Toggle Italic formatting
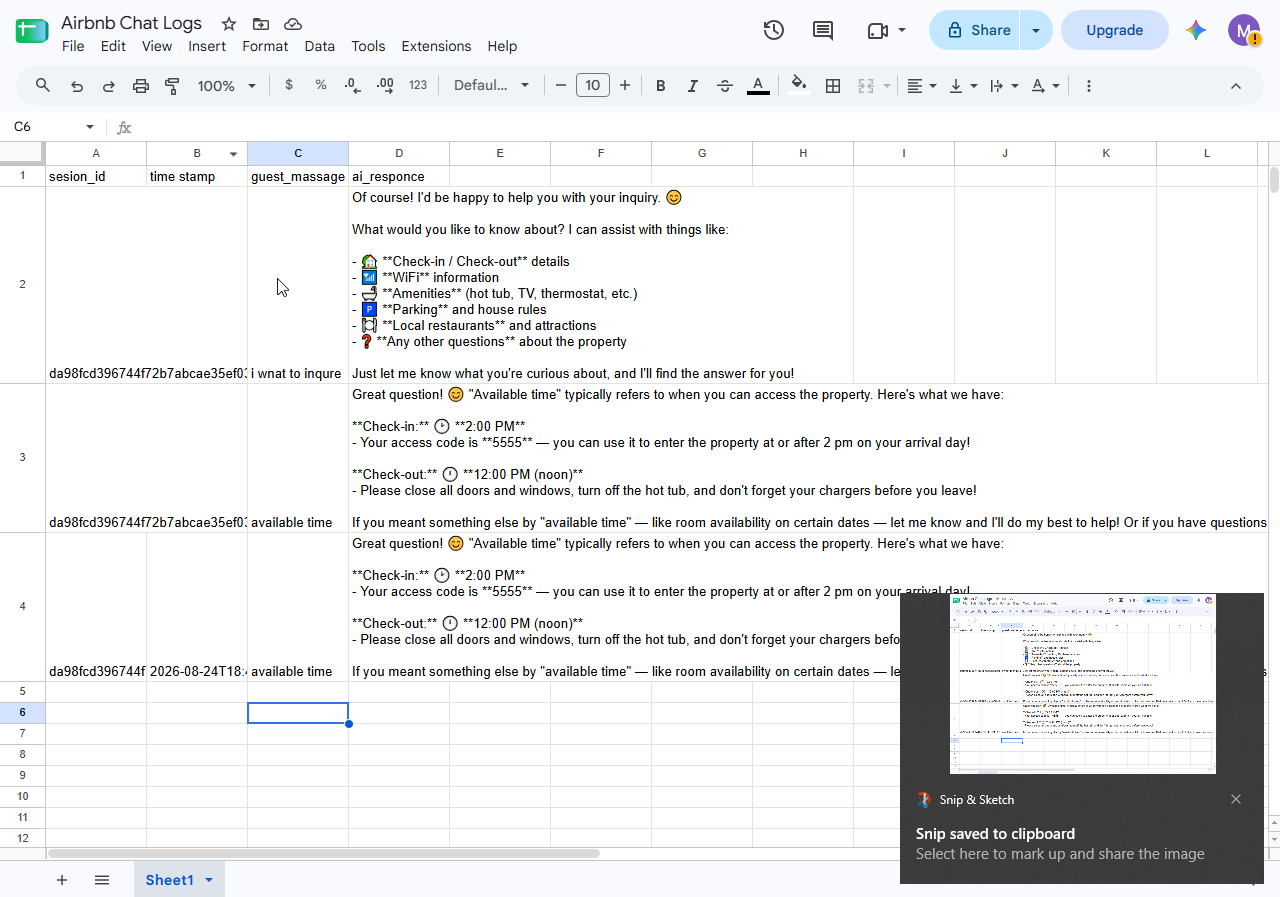This screenshot has height=897, width=1280. coord(692,86)
